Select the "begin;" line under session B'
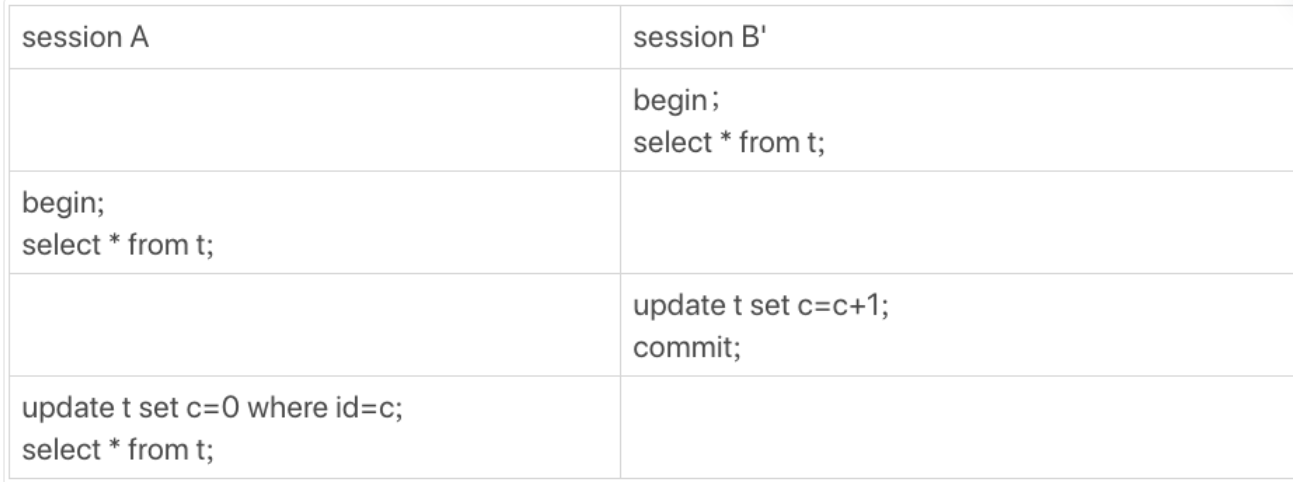 pos(662,105)
